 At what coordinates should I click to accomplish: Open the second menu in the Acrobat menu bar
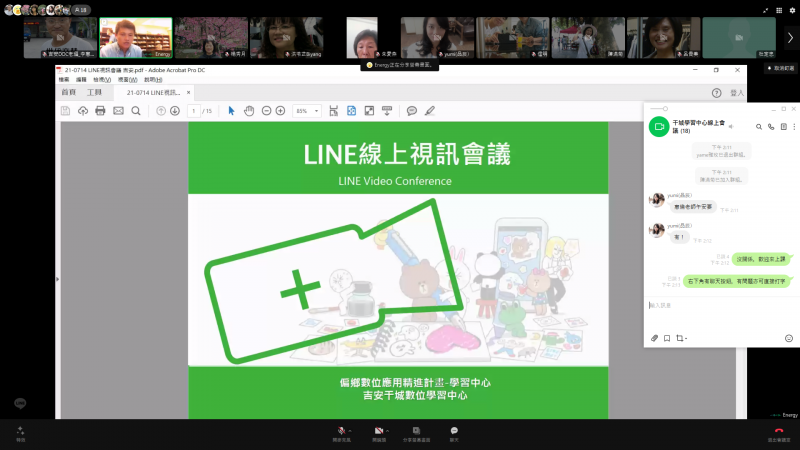[x=81, y=80]
